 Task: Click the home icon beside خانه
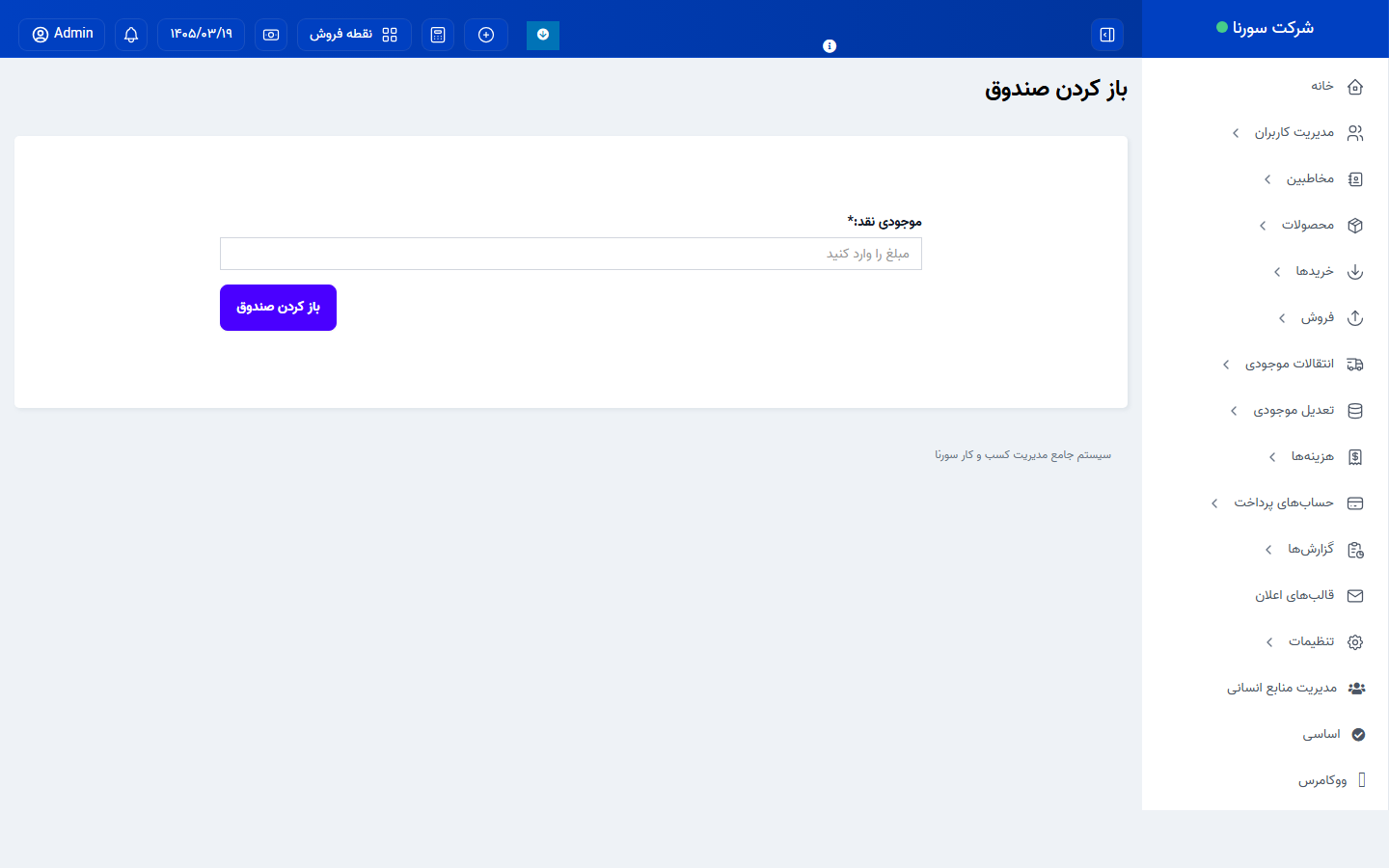[1355, 87]
